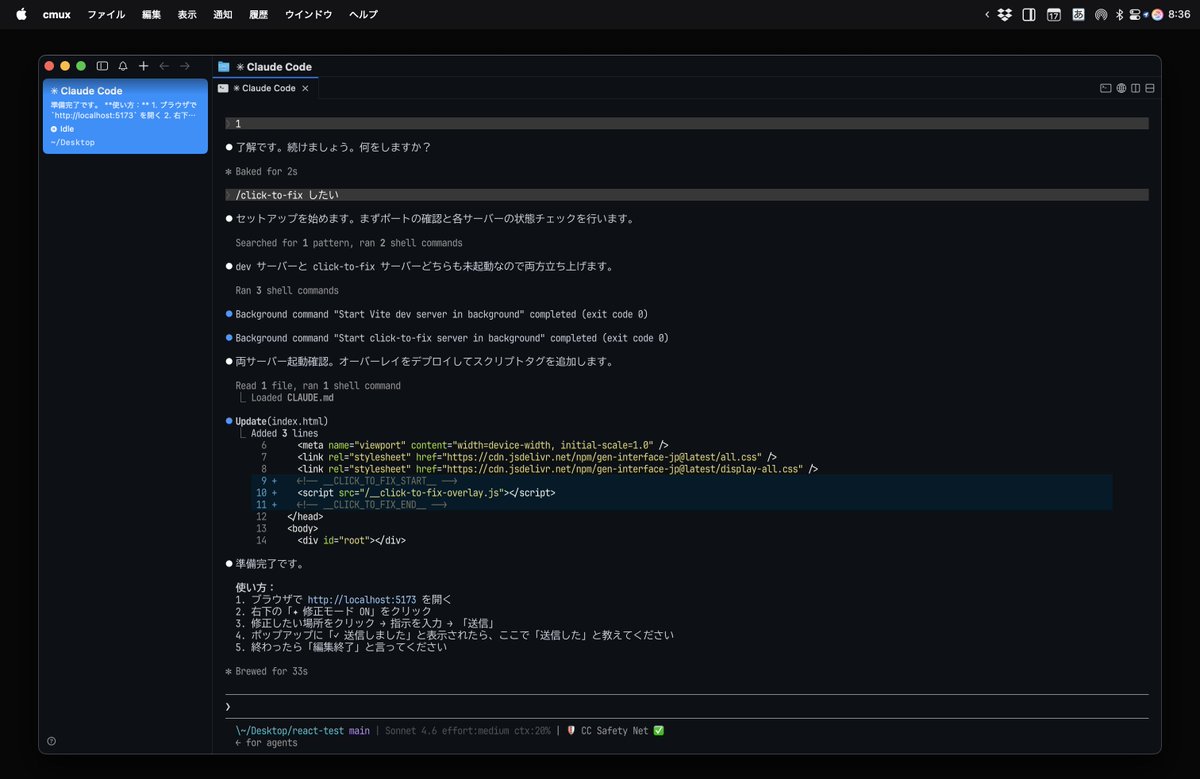Image resolution: width=1200 pixels, height=779 pixels.
Task: Select the Claude Code terminal tab
Action: (265, 88)
